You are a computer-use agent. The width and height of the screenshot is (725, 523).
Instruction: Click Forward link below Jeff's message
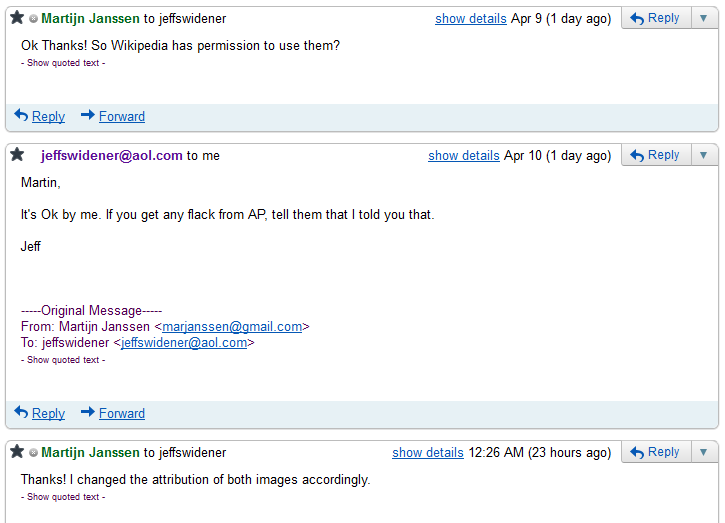pyautogui.click(x=121, y=414)
